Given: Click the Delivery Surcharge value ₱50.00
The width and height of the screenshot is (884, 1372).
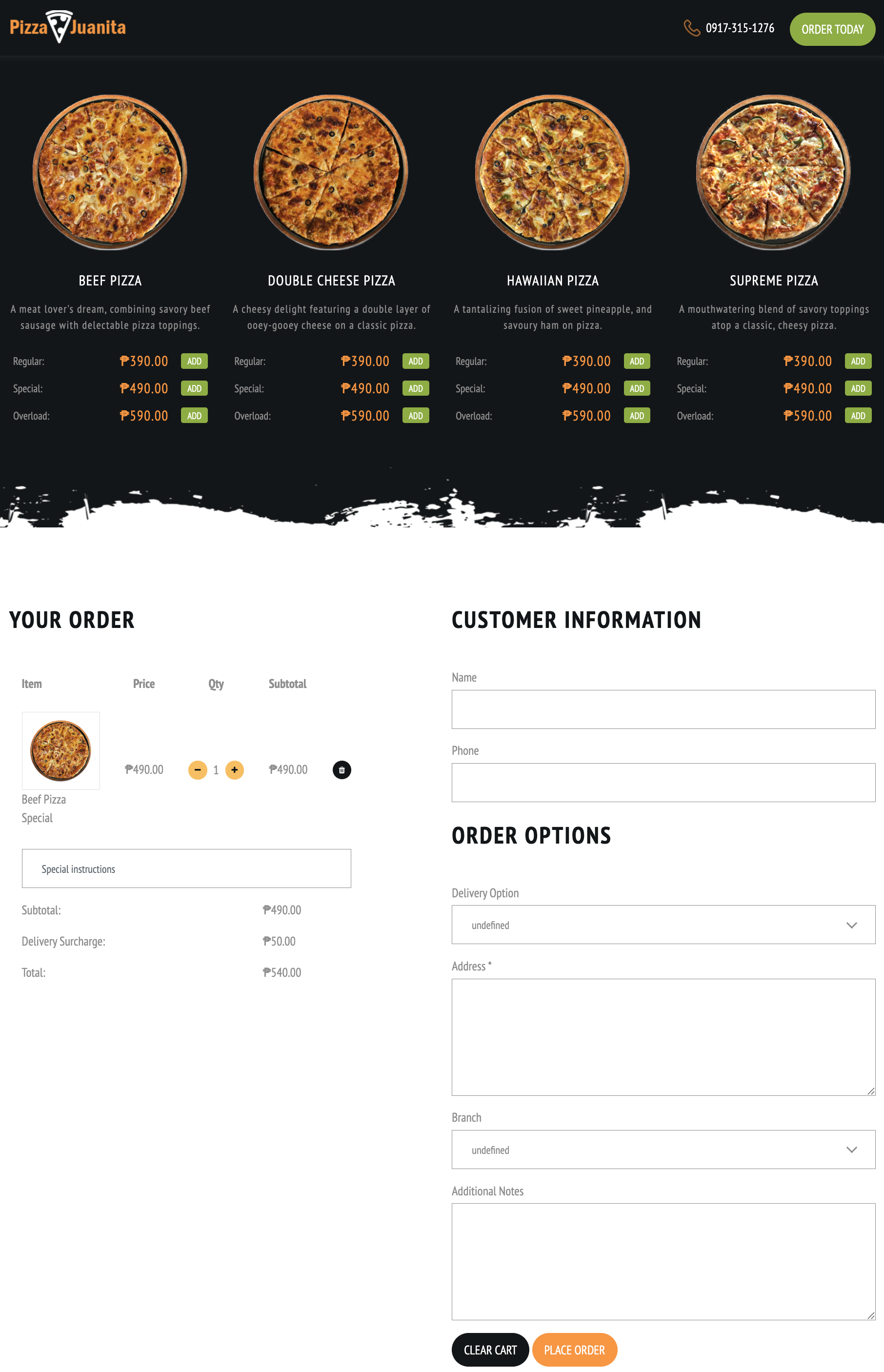Looking at the screenshot, I should [x=279, y=942].
